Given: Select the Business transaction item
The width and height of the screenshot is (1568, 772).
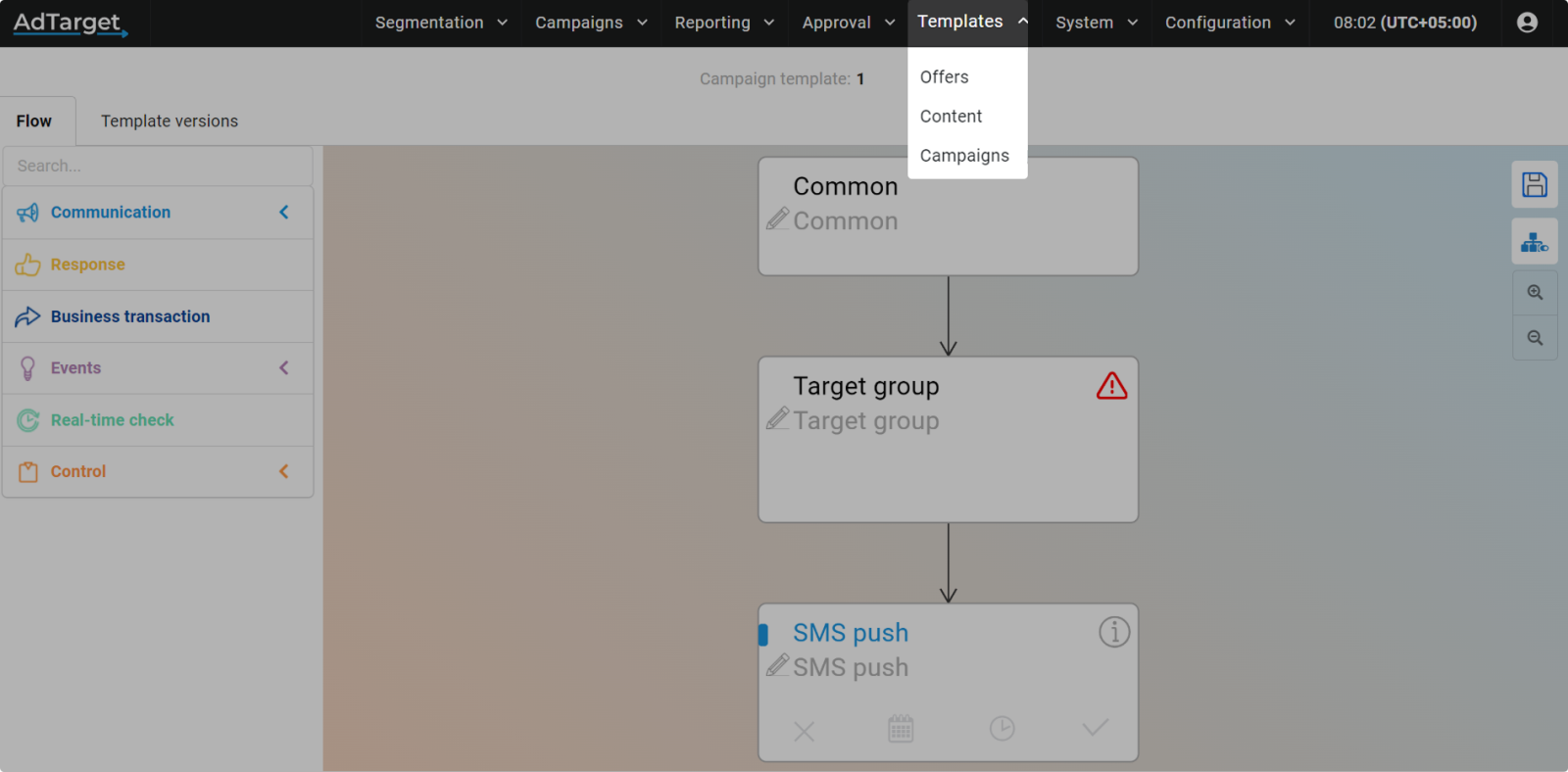Looking at the screenshot, I should [130, 316].
